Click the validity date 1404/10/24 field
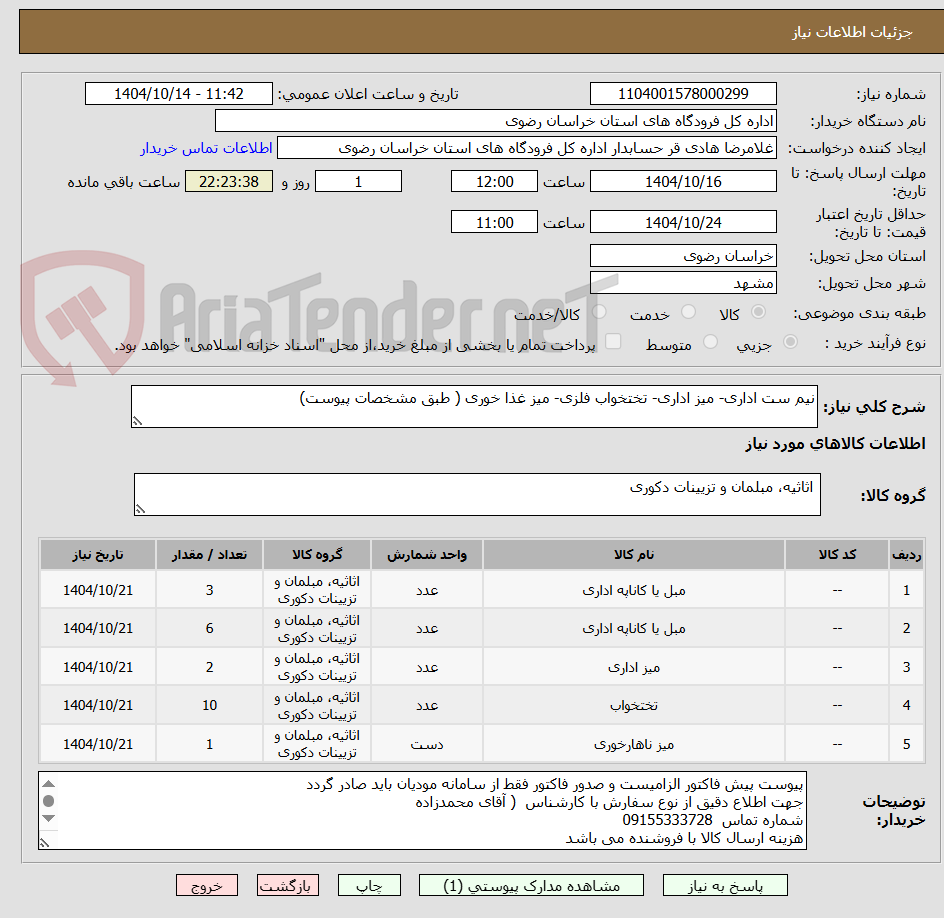This screenshot has width=944, height=918. click(683, 222)
